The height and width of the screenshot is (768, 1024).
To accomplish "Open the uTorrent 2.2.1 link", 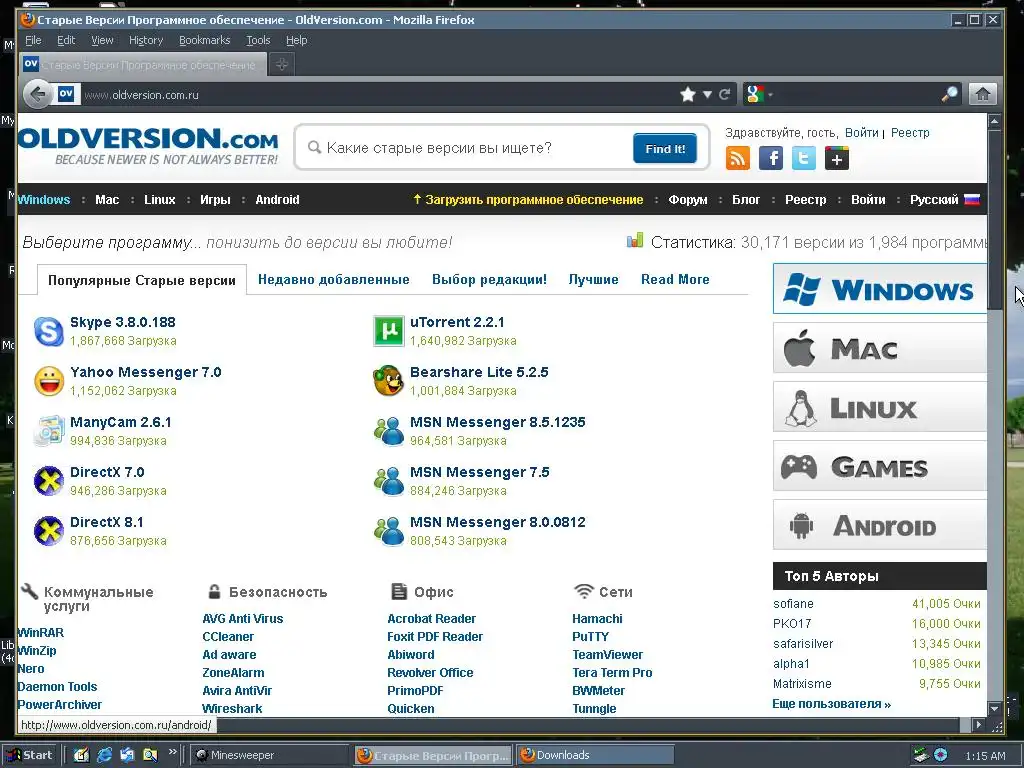I will [x=457, y=322].
